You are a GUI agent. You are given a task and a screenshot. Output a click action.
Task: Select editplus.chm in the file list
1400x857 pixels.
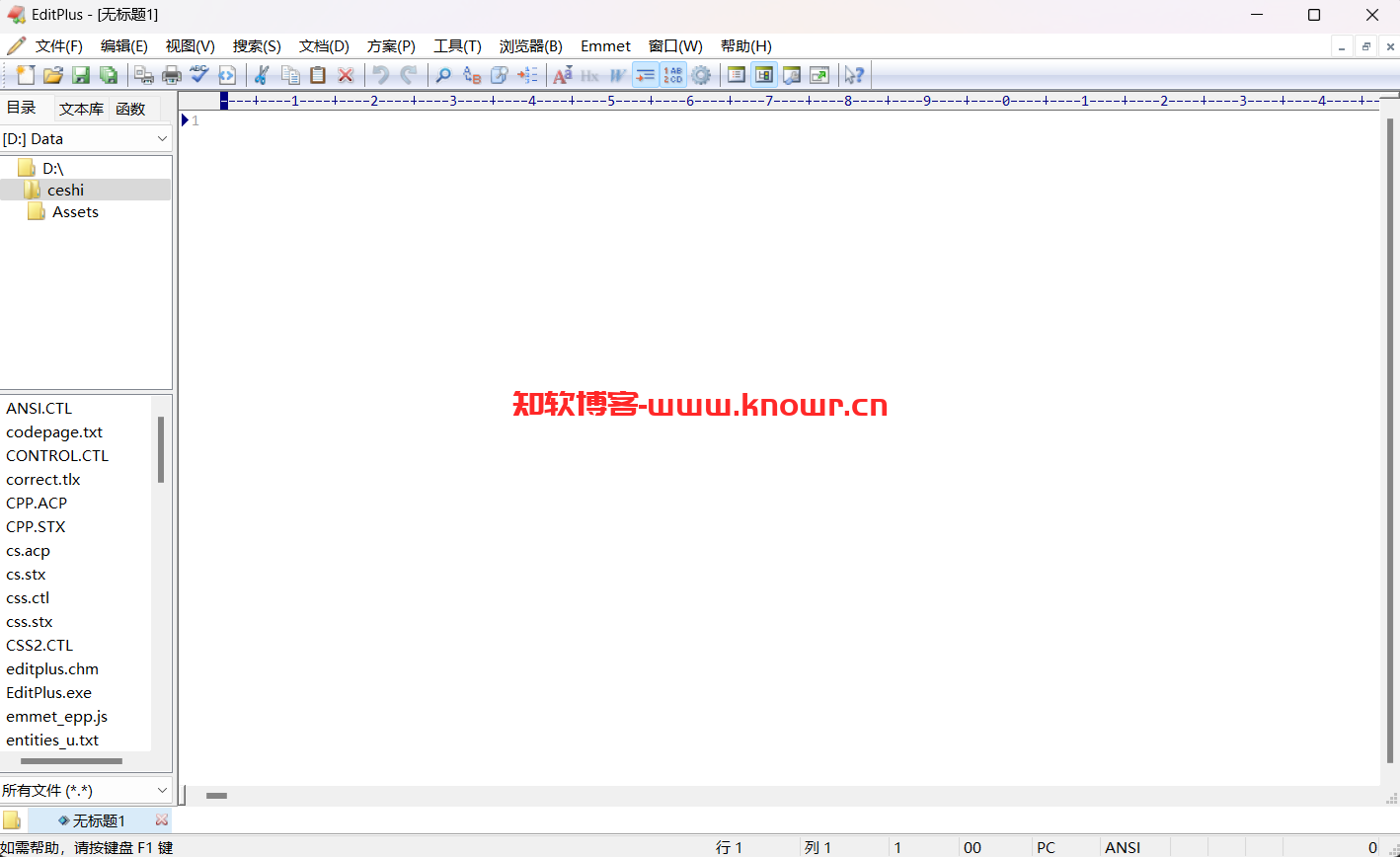coord(52,669)
